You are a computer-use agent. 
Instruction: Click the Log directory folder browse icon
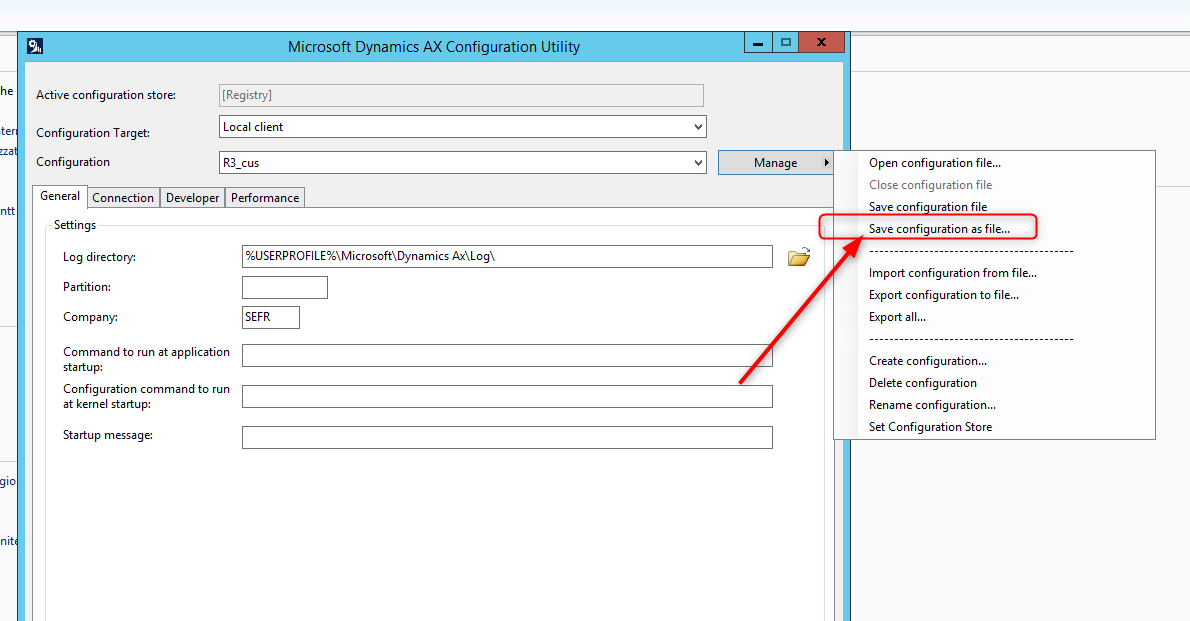pyautogui.click(x=797, y=257)
